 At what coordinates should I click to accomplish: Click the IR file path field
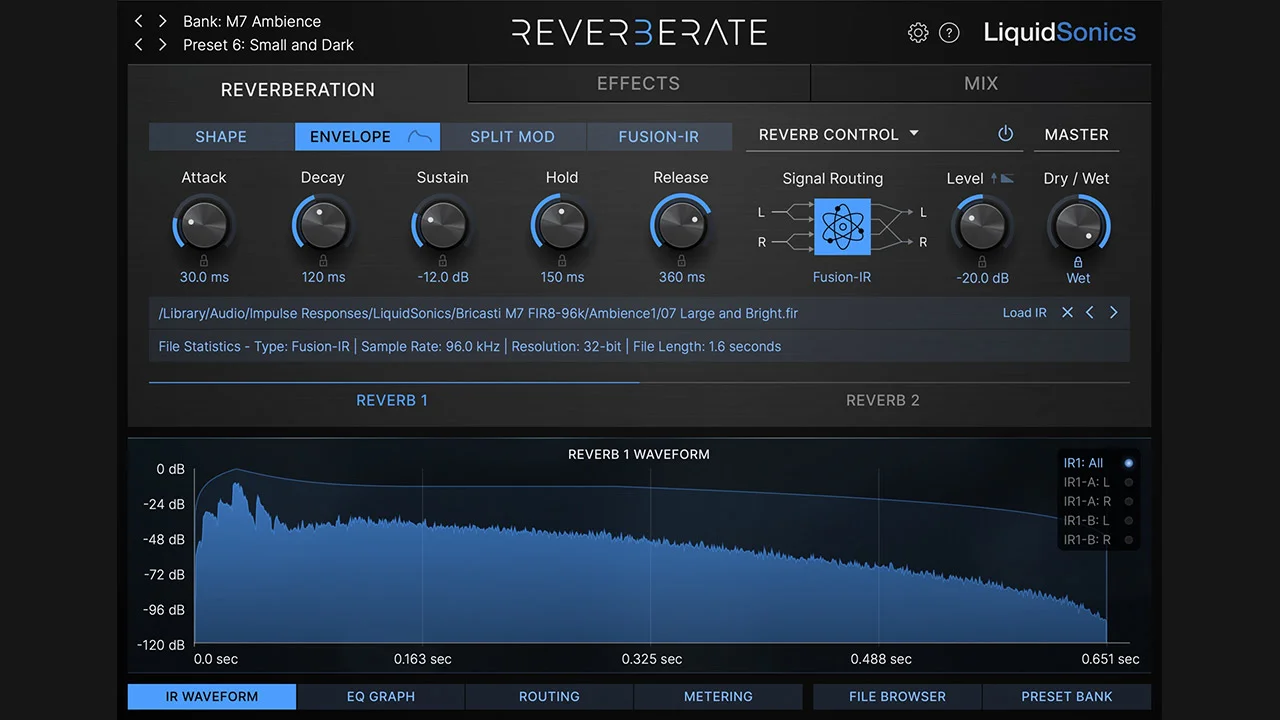click(478, 313)
